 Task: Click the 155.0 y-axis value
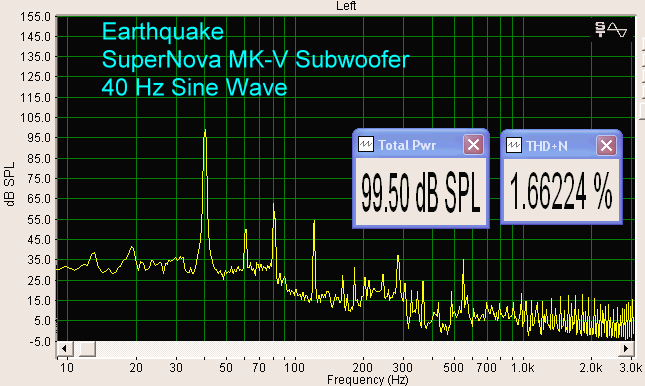[35, 17]
